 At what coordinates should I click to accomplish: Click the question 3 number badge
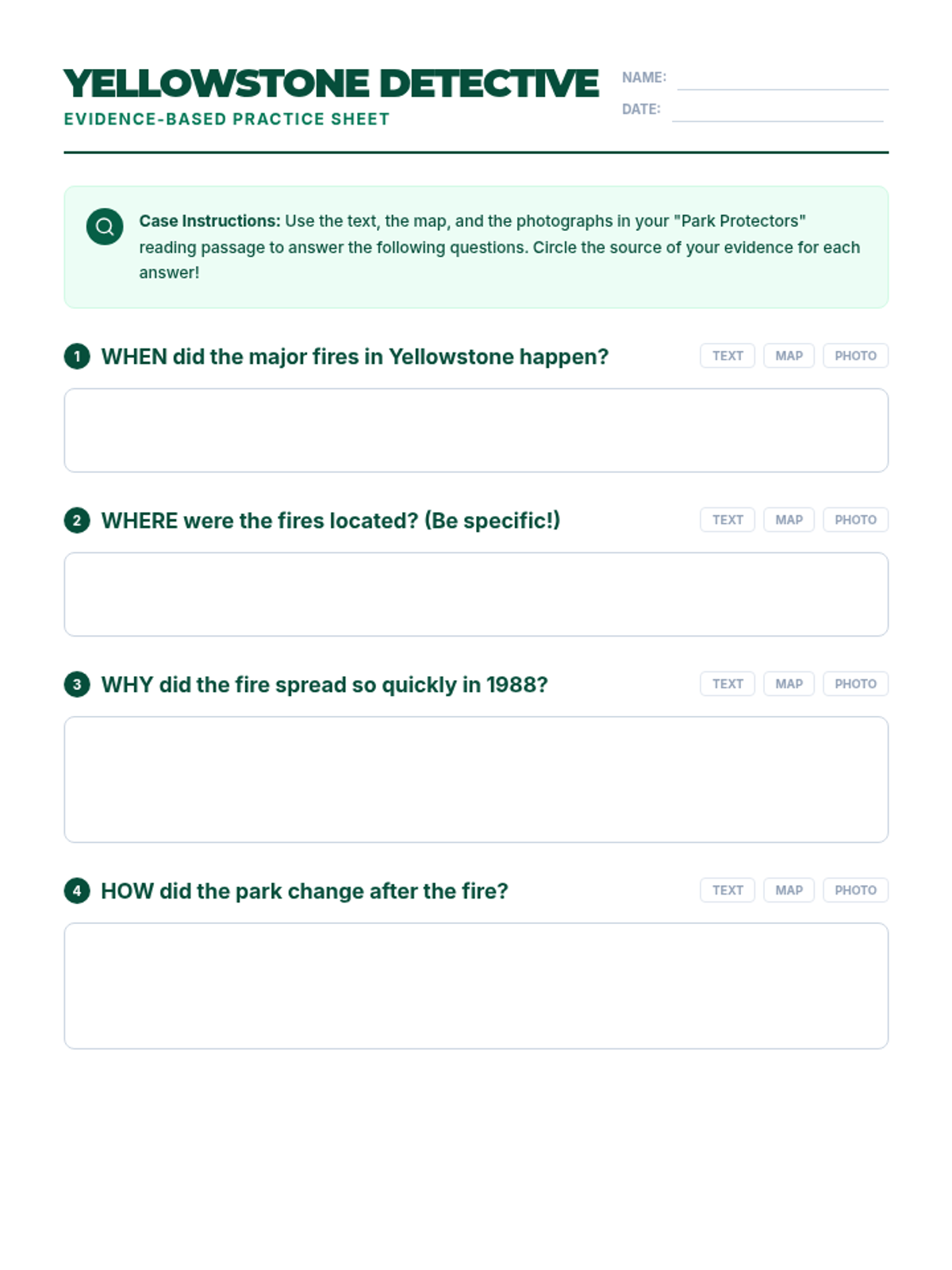pos(77,684)
